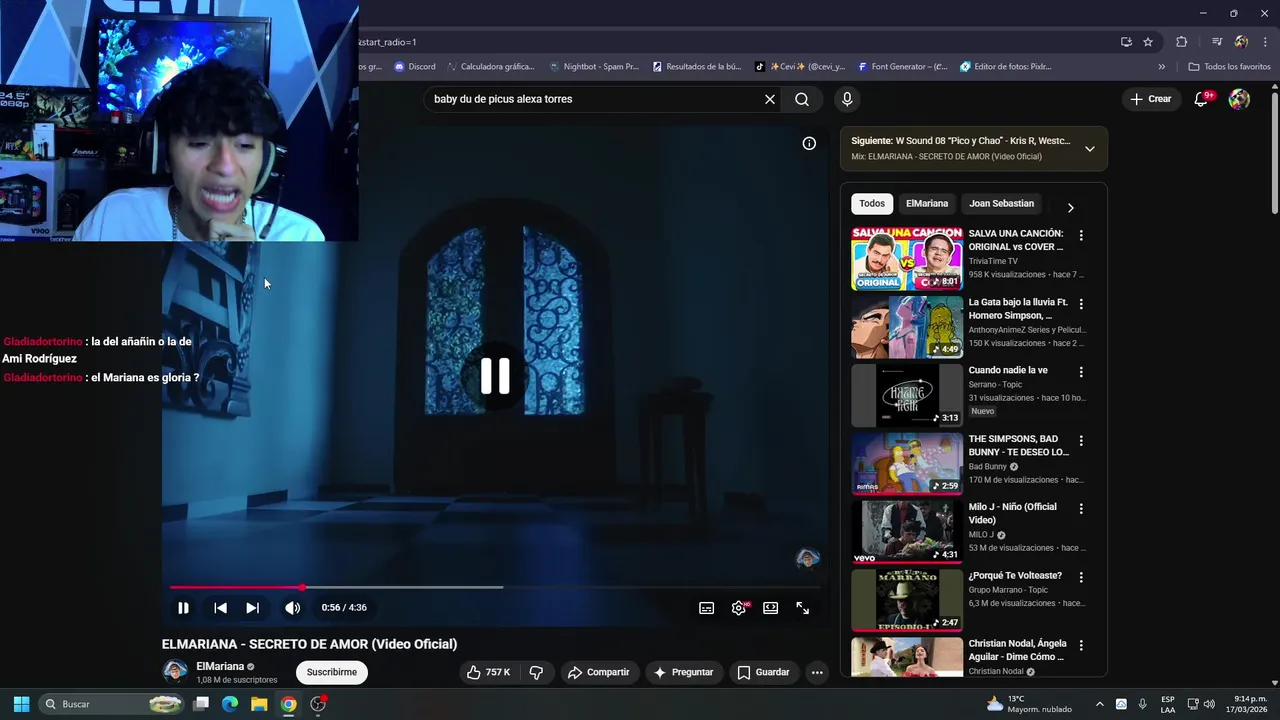Mute the video volume
This screenshot has height=720, width=1280.
(292, 608)
